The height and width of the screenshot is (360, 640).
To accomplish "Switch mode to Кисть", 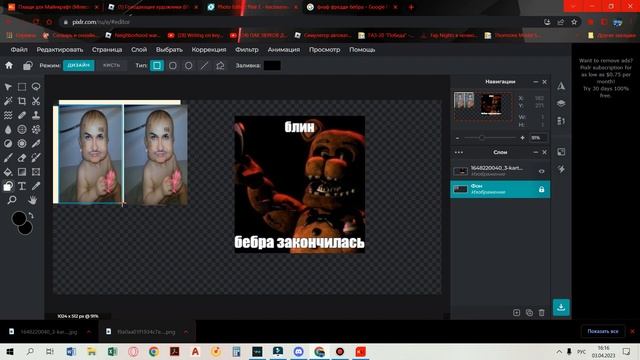I will (x=111, y=65).
